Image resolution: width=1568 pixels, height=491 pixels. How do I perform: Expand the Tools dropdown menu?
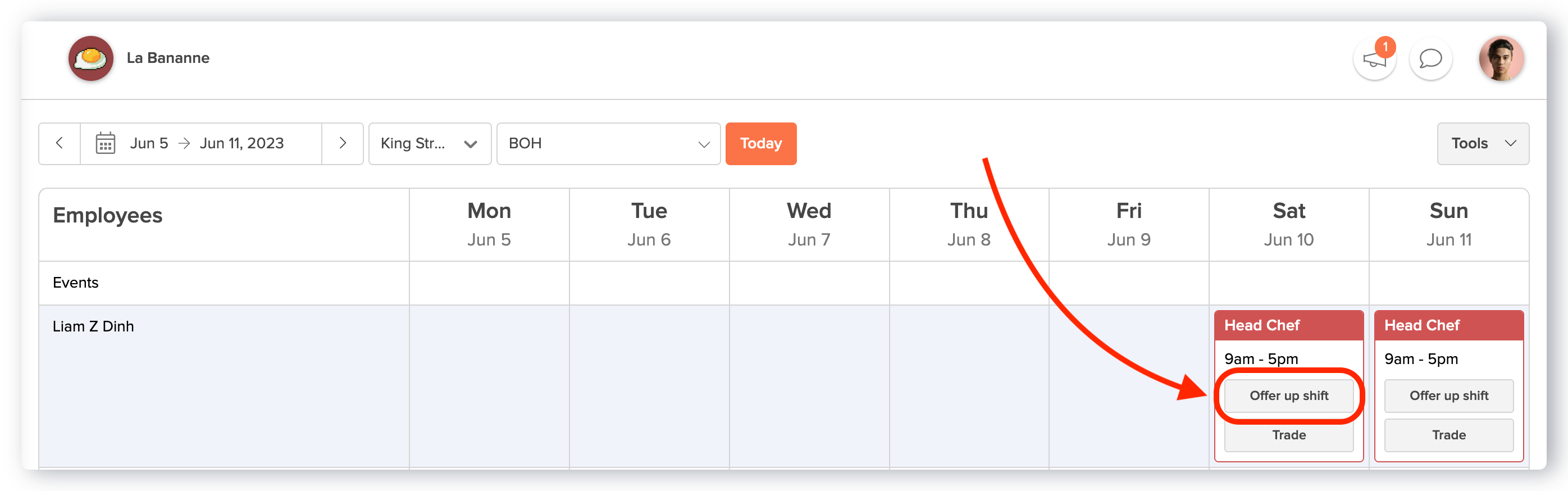click(x=1483, y=143)
